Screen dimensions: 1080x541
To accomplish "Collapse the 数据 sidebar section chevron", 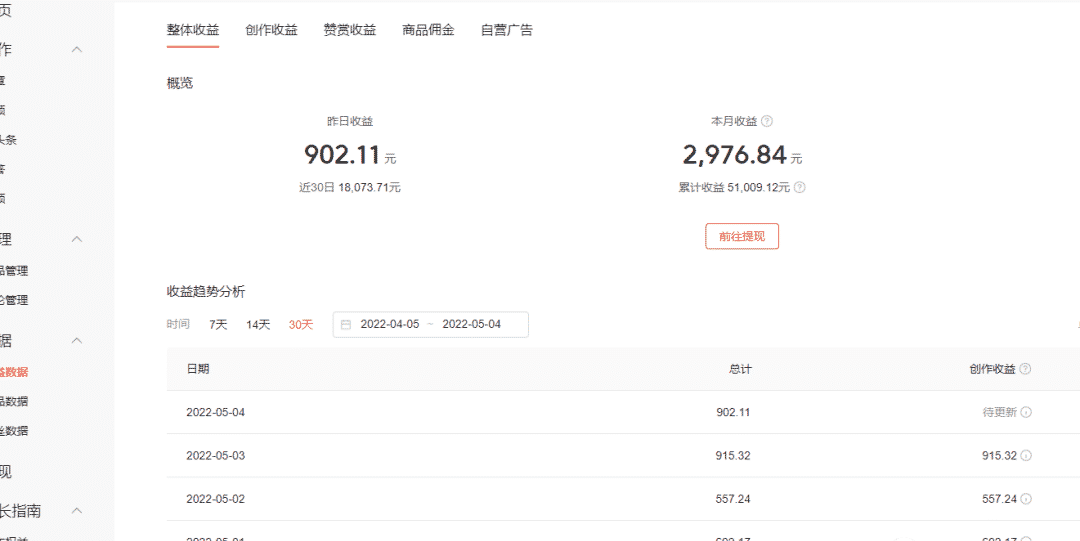I will (77, 340).
